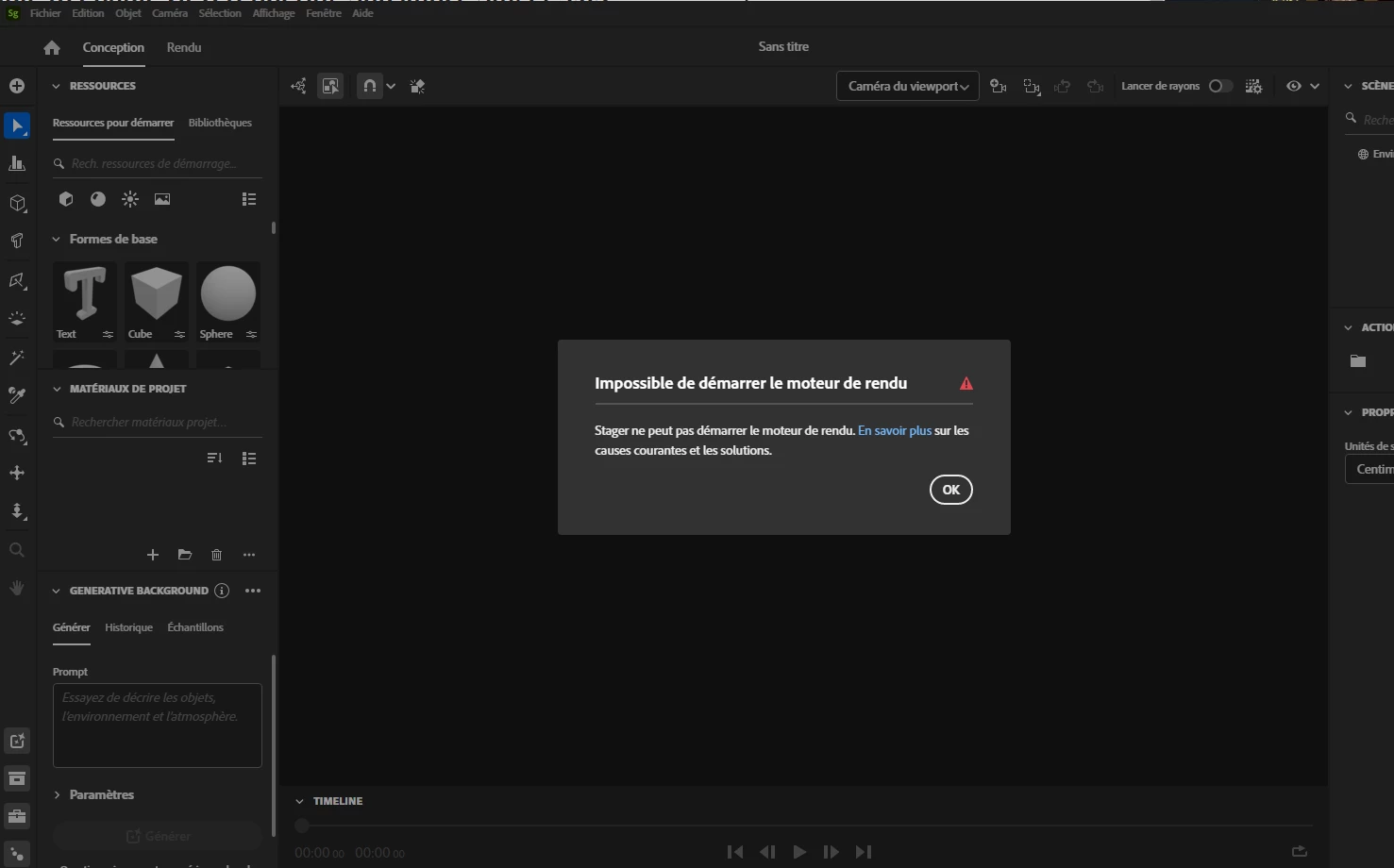Expand Paramètres section
Viewport: 1394px width, 868px height.
click(57, 794)
